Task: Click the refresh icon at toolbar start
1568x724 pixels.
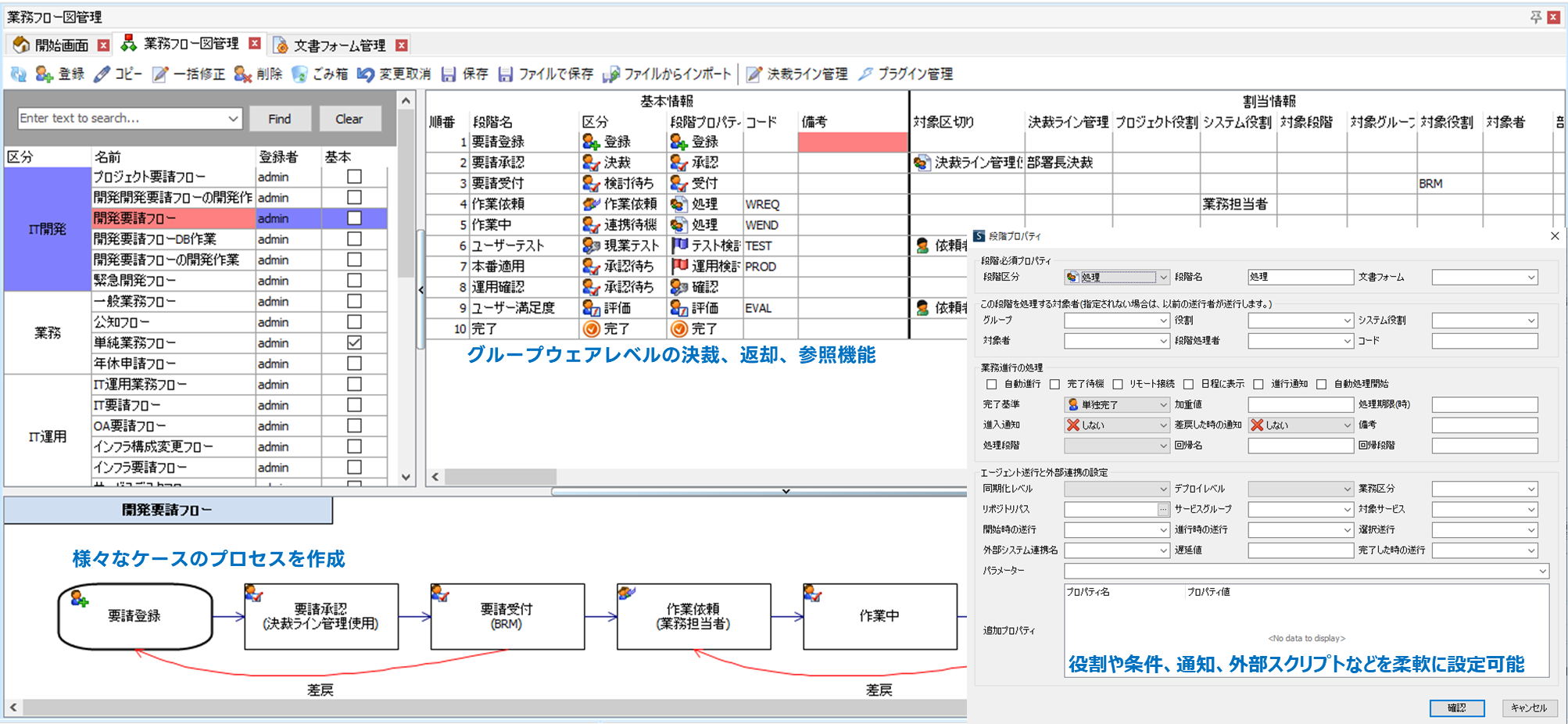Action: tap(18, 74)
